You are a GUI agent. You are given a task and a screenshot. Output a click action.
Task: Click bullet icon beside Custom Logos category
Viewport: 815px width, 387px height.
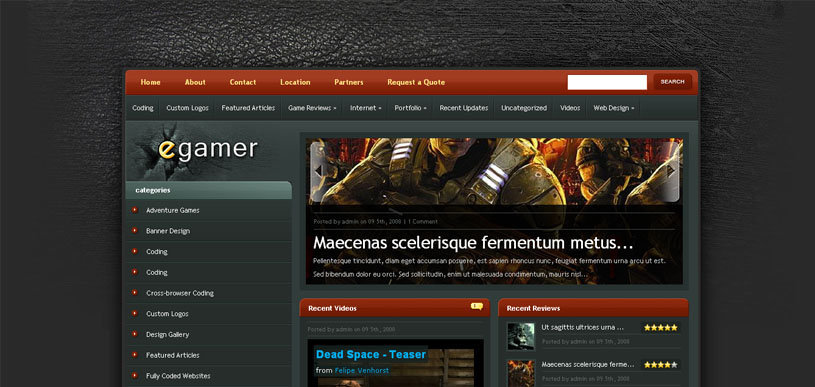pos(135,314)
